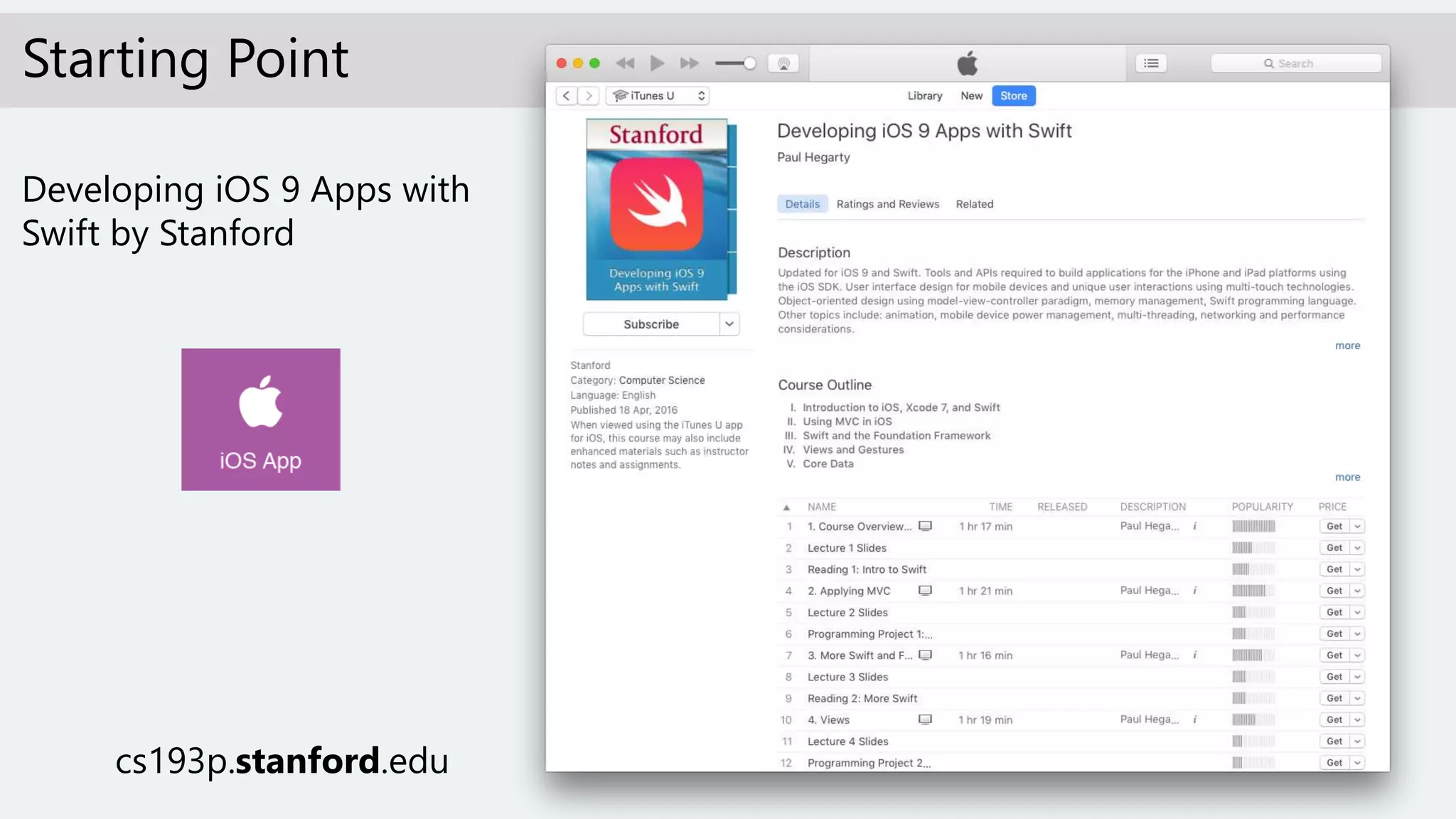Open Get dropdown for 4. Views

tap(1357, 719)
